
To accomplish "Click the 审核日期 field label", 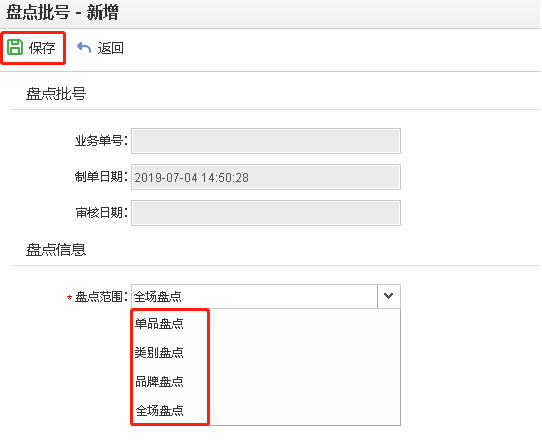I will click(x=101, y=213).
